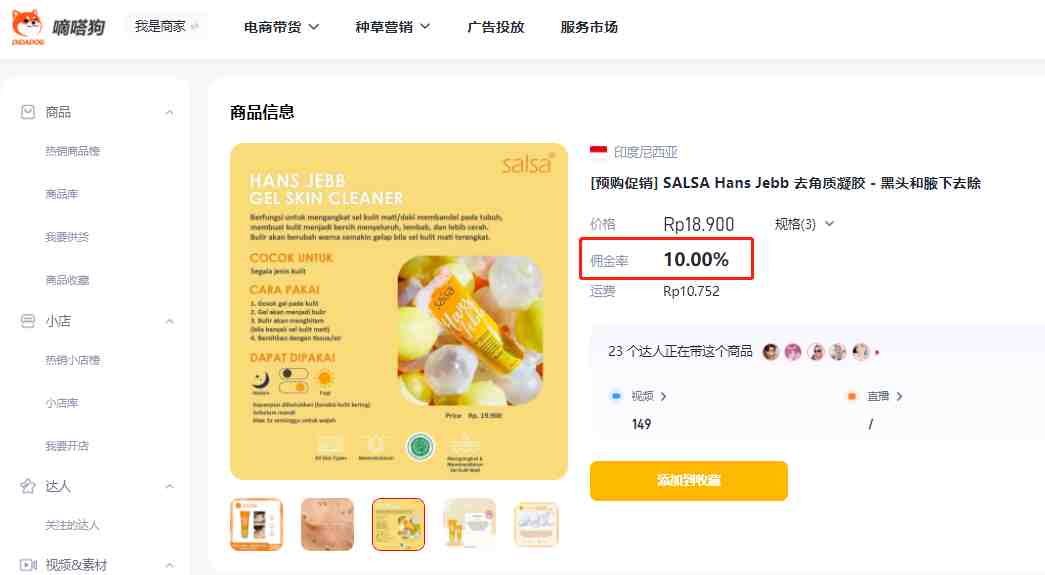Click the yellow 添加到收藏 button
The height and width of the screenshot is (575, 1045).
[x=688, y=480]
